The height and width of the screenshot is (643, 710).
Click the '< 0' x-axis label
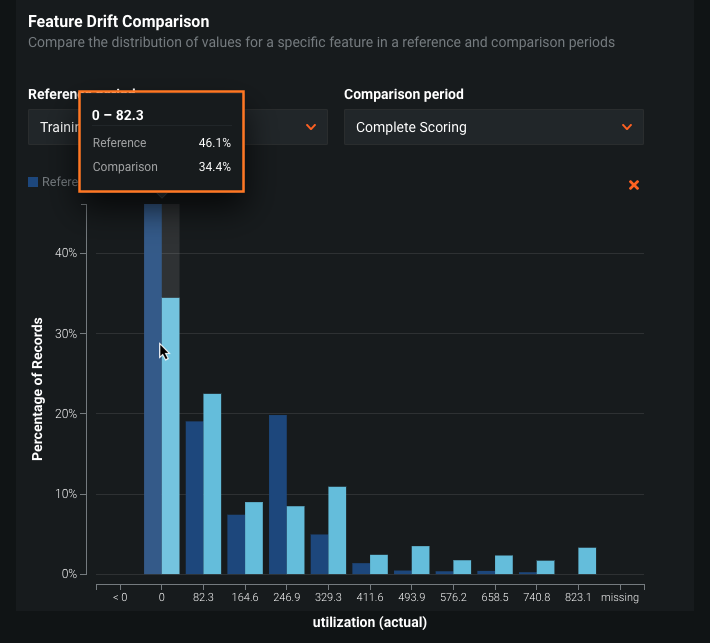[x=120, y=597]
